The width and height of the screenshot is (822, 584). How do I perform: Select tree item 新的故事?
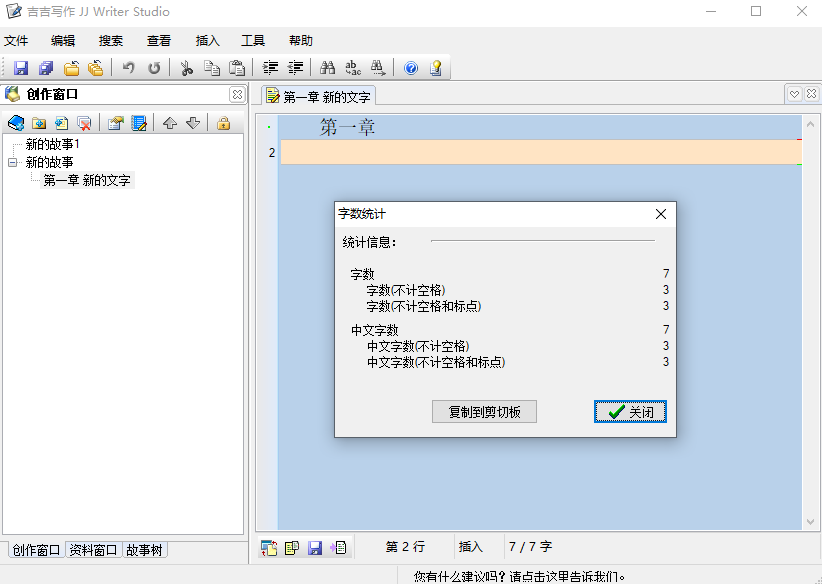[x=49, y=163]
